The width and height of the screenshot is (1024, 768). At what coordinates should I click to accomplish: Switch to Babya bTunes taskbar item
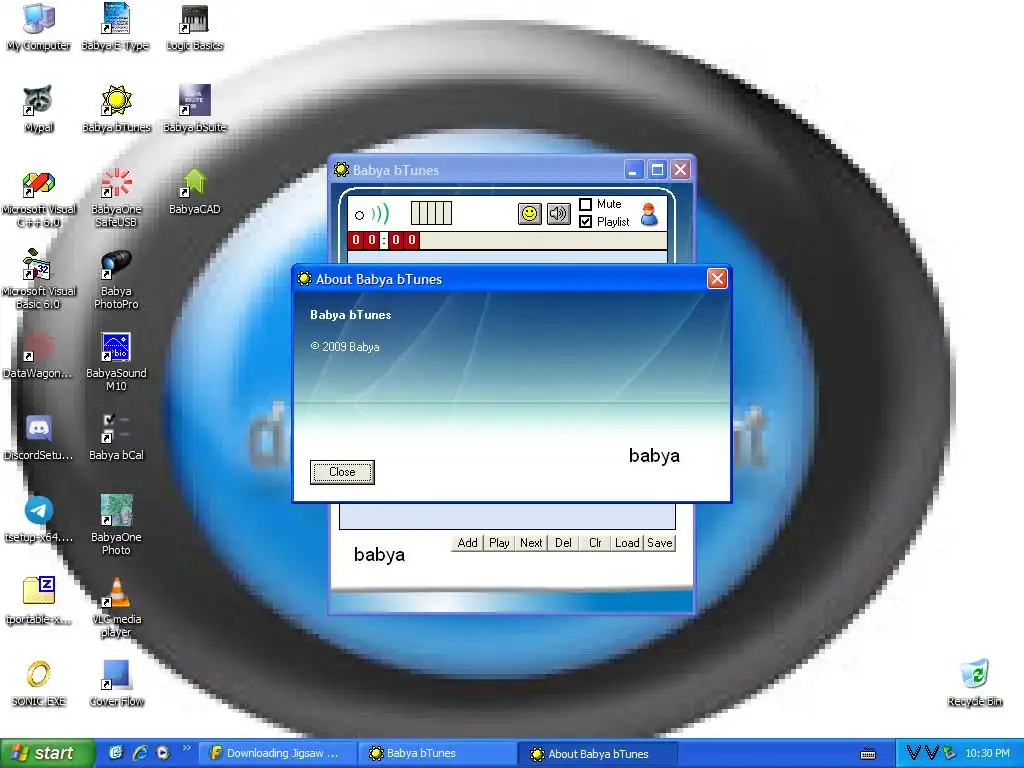click(x=438, y=753)
